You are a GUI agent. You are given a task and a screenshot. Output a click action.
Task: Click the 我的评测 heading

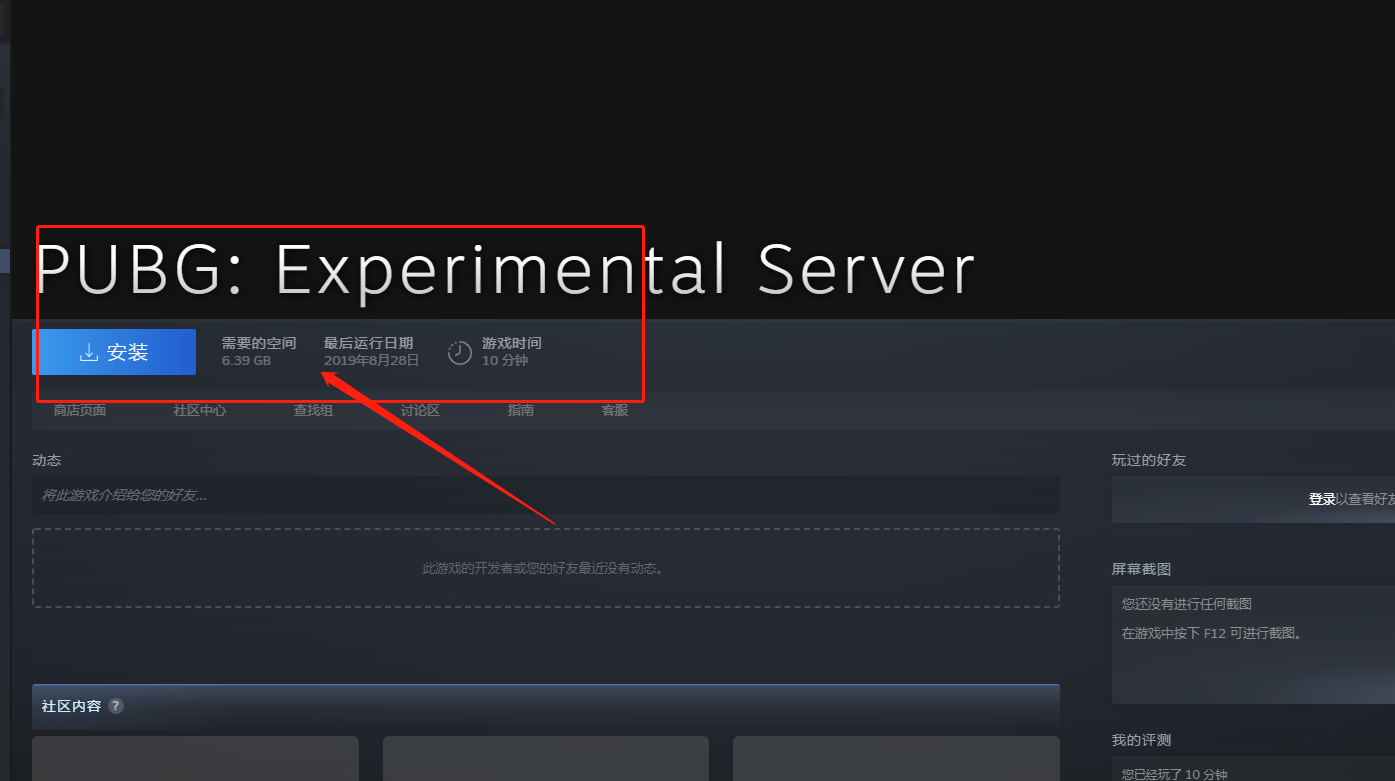click(1141, 740)
